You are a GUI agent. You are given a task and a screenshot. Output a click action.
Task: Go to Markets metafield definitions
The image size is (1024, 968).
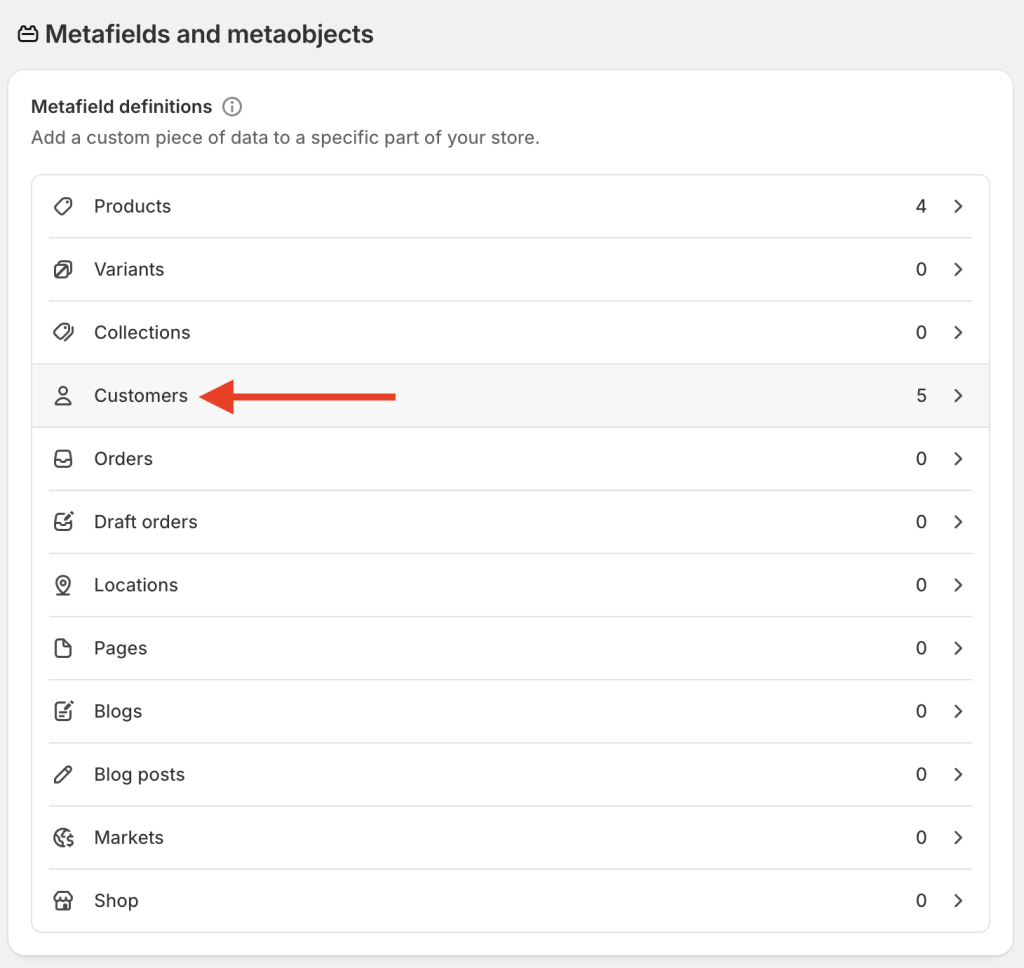pyautogui.click(x=510, y=837)
